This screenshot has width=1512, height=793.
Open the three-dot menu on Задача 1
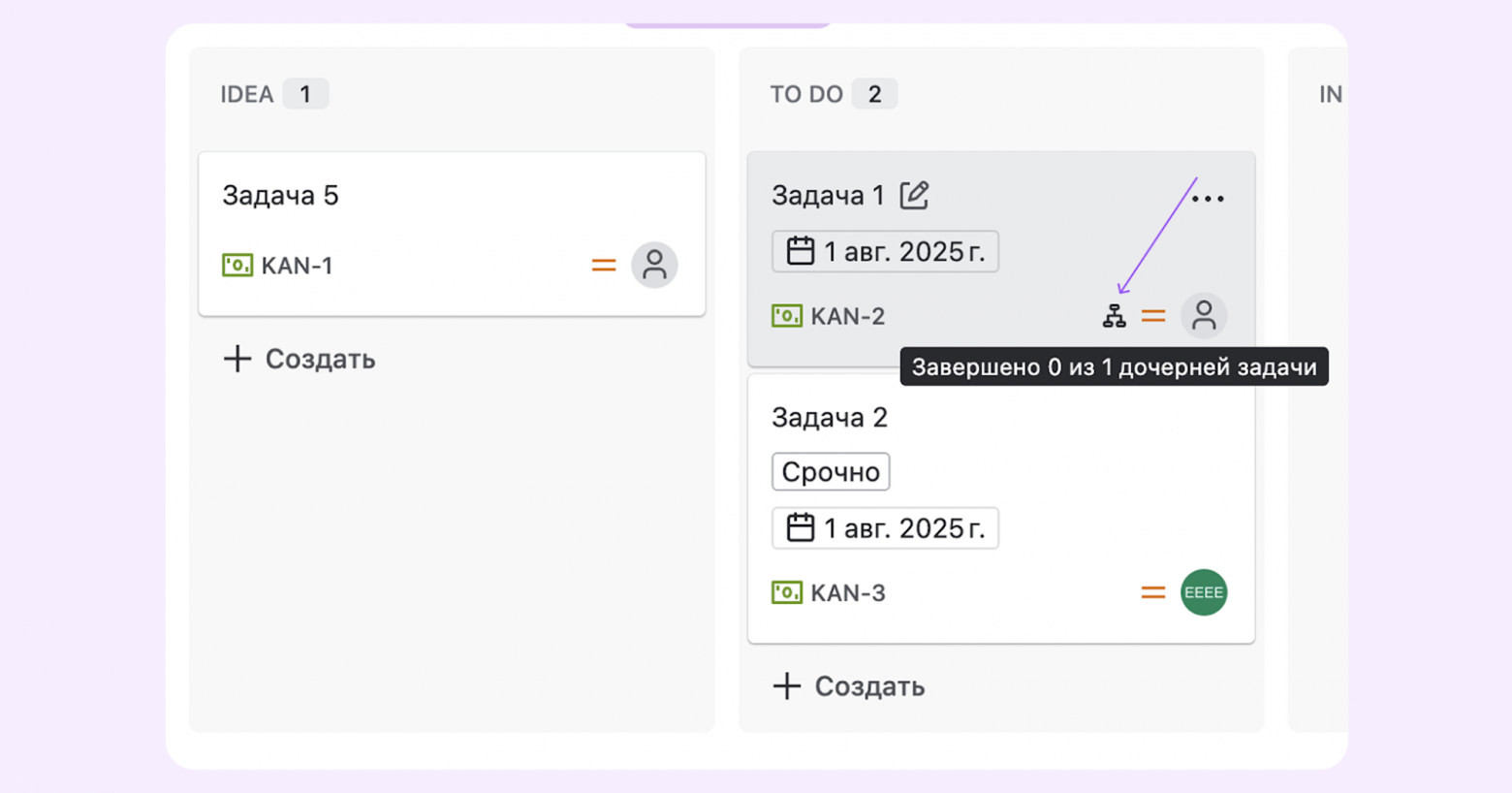(1209, 198)
